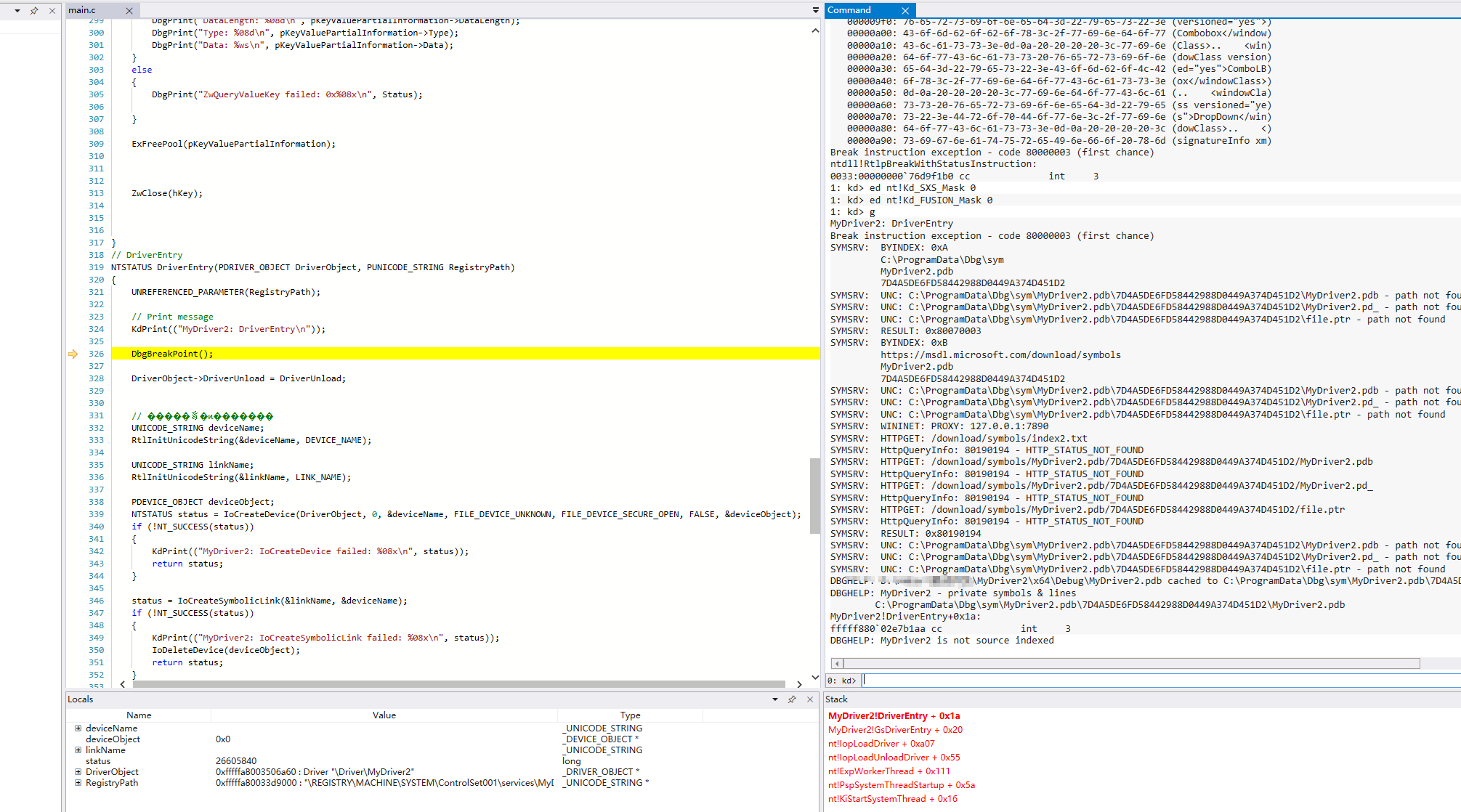Click the down arrow of source vertical scrollbar

[815, 677]
